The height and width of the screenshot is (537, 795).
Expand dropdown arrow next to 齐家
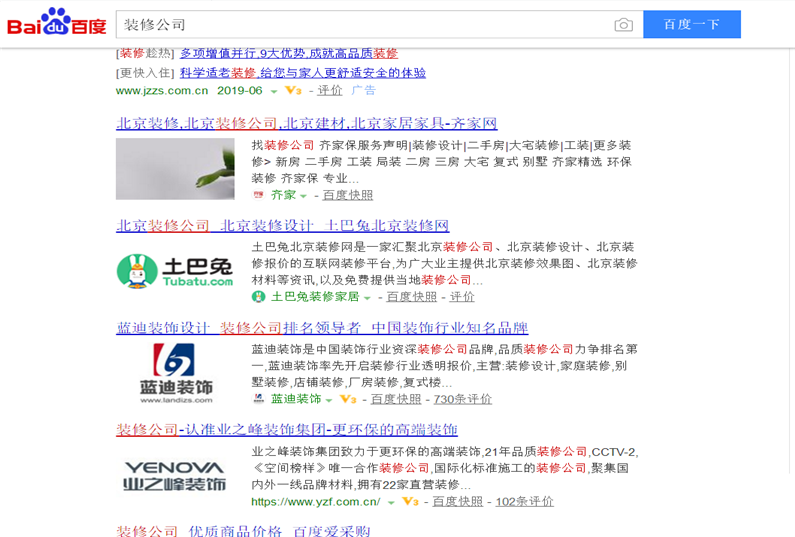coord(303,196)
